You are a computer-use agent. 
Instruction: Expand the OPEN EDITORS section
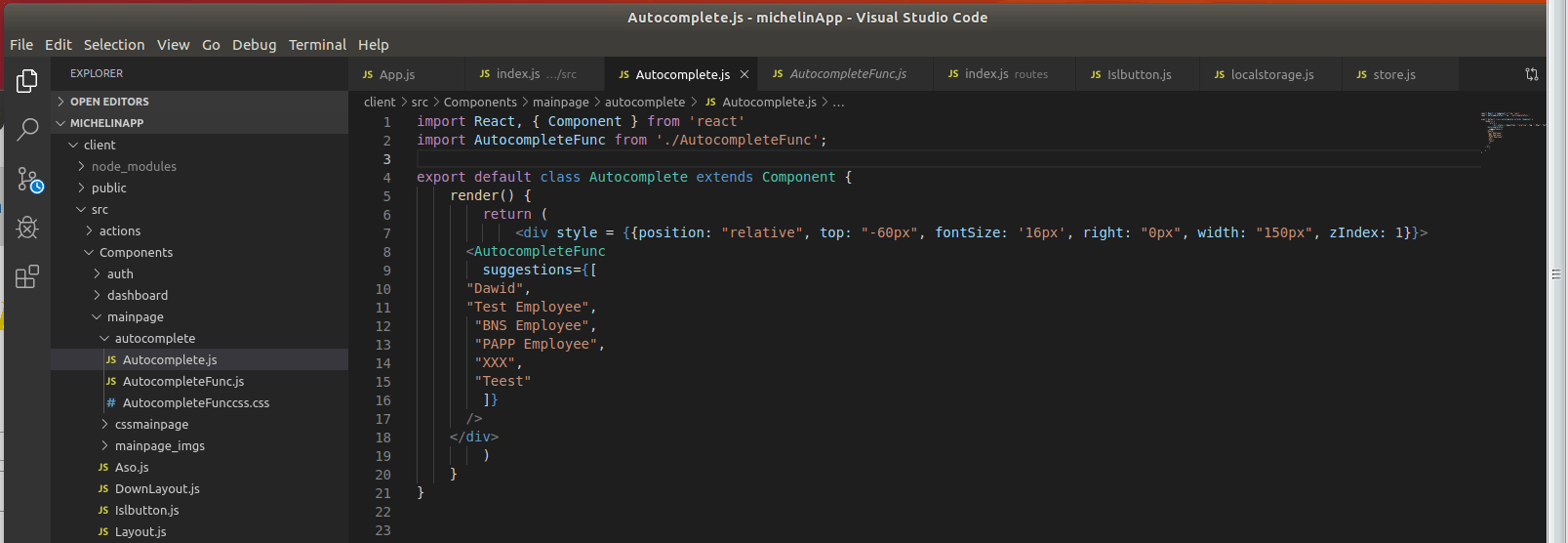click(x=60, y=102)
